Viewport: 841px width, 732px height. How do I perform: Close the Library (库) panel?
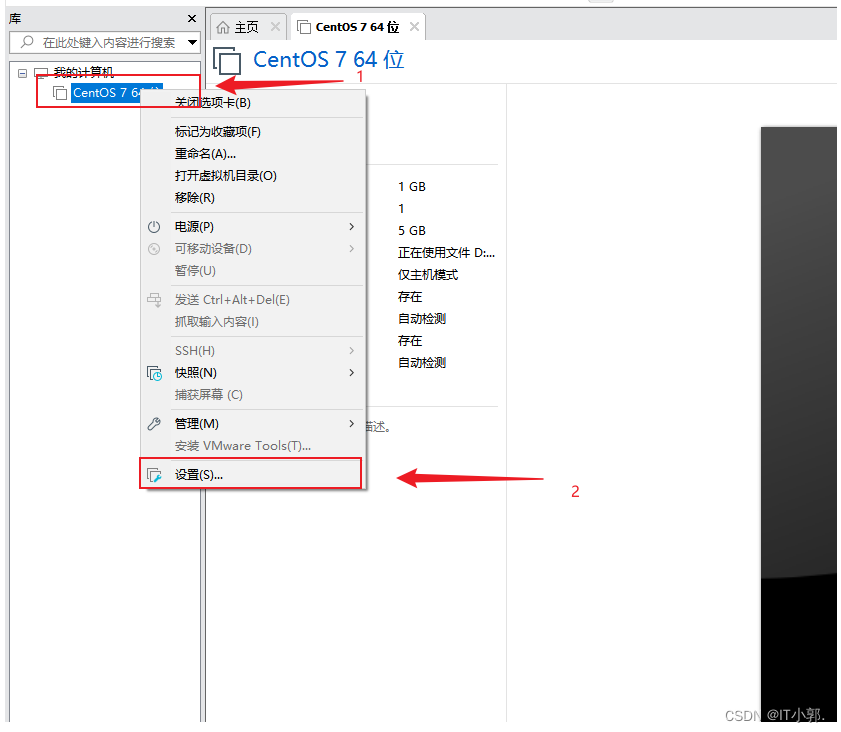tap(192, 19)
